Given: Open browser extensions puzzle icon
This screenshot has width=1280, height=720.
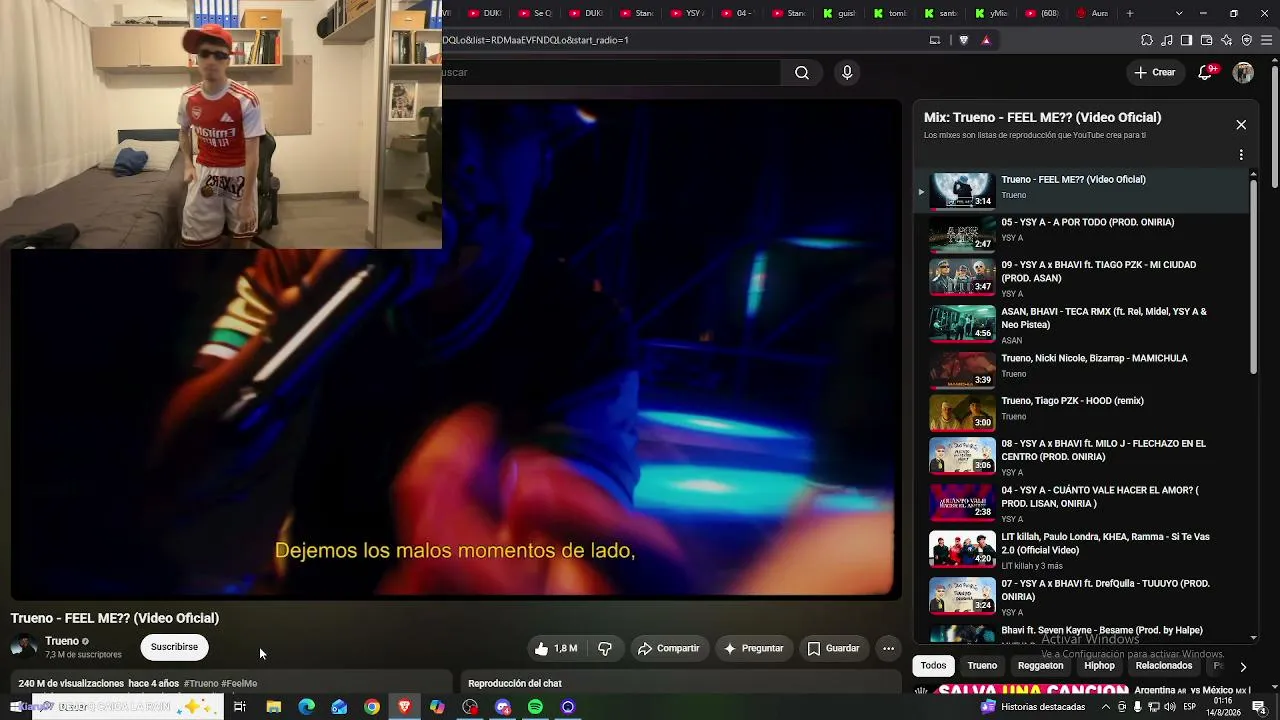Looking at the screenshot, I should click(x=1147, y=40).
